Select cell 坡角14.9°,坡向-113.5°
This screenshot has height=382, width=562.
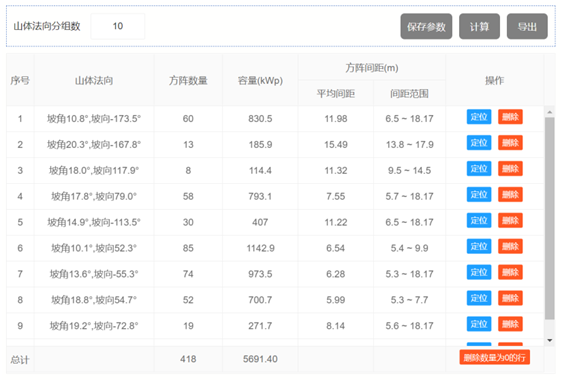point(94,222)
